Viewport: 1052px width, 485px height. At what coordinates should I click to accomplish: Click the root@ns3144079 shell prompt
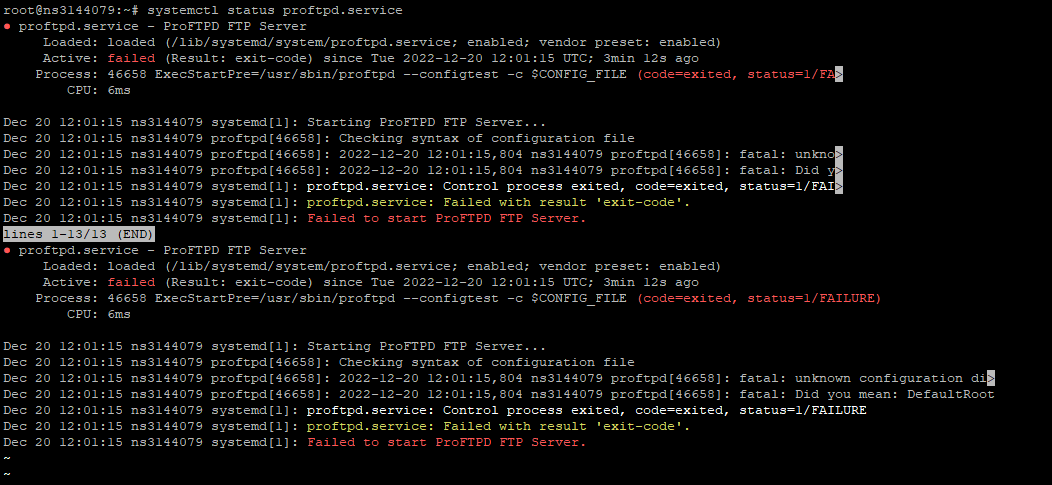(x=70, y=10)
